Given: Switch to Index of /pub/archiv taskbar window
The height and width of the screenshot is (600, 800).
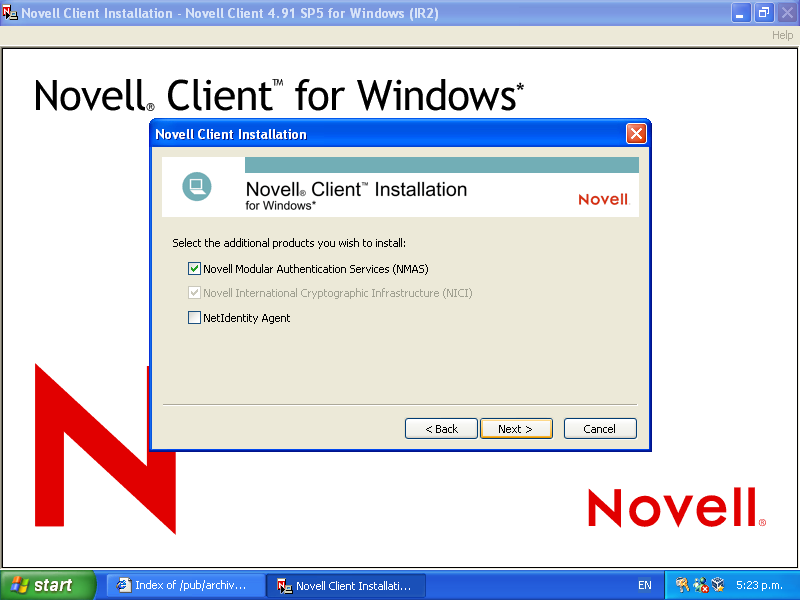Looking at the screenshot, I should click(185, 585).
